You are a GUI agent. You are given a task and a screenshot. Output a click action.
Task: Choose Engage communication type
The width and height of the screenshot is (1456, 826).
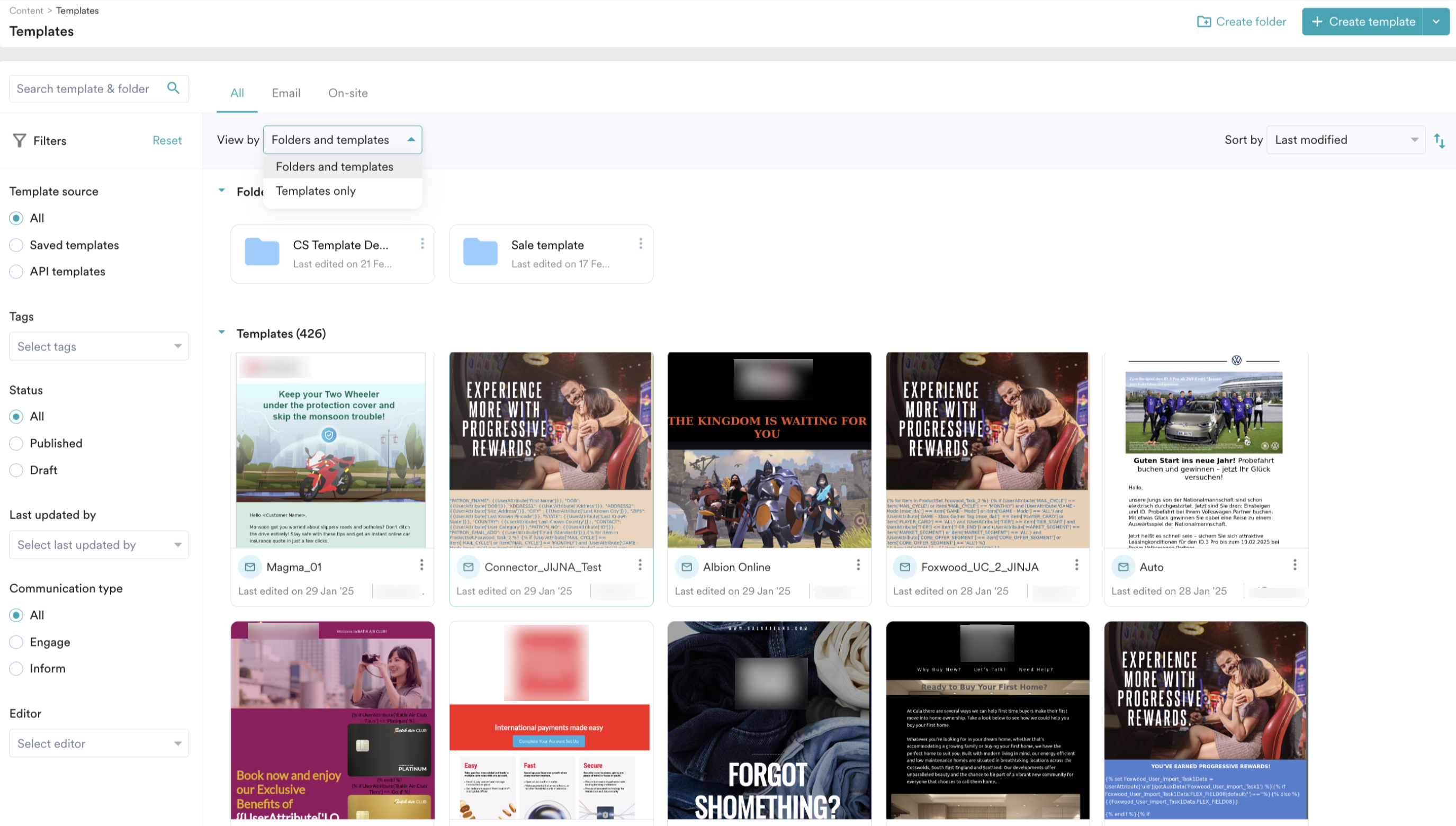point(16,642)
